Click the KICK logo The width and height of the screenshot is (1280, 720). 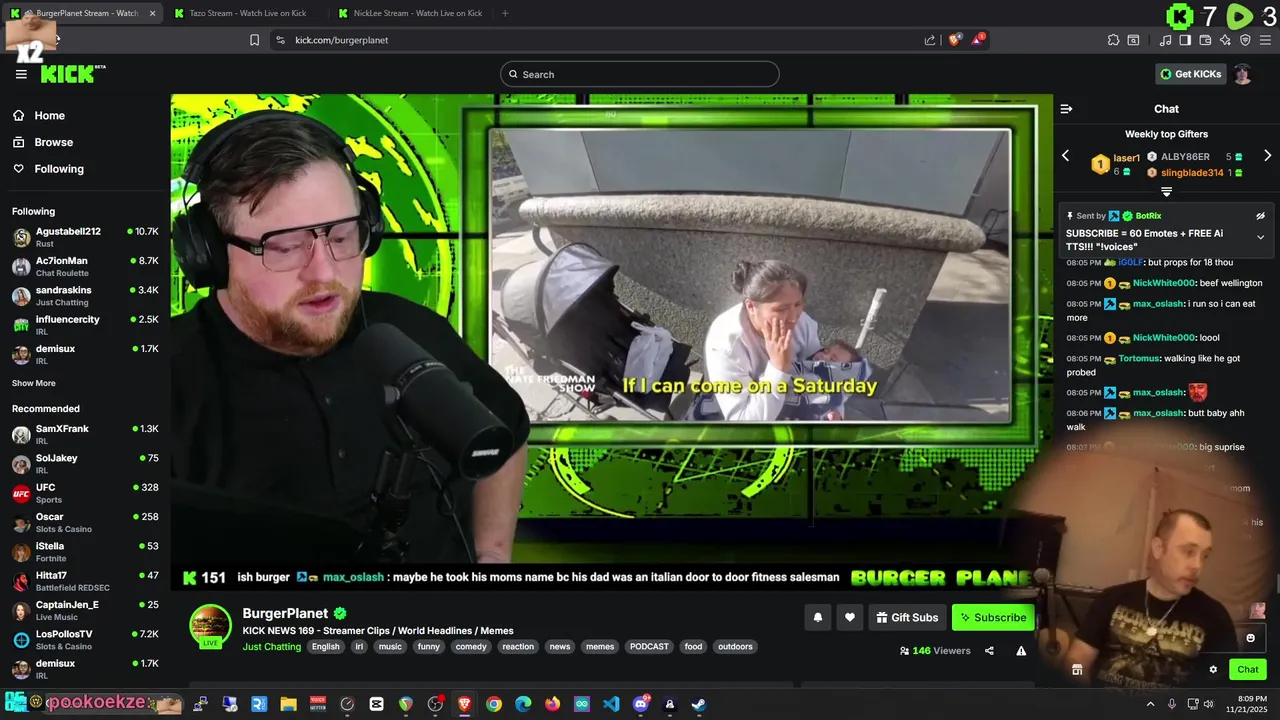pos(68,74)
